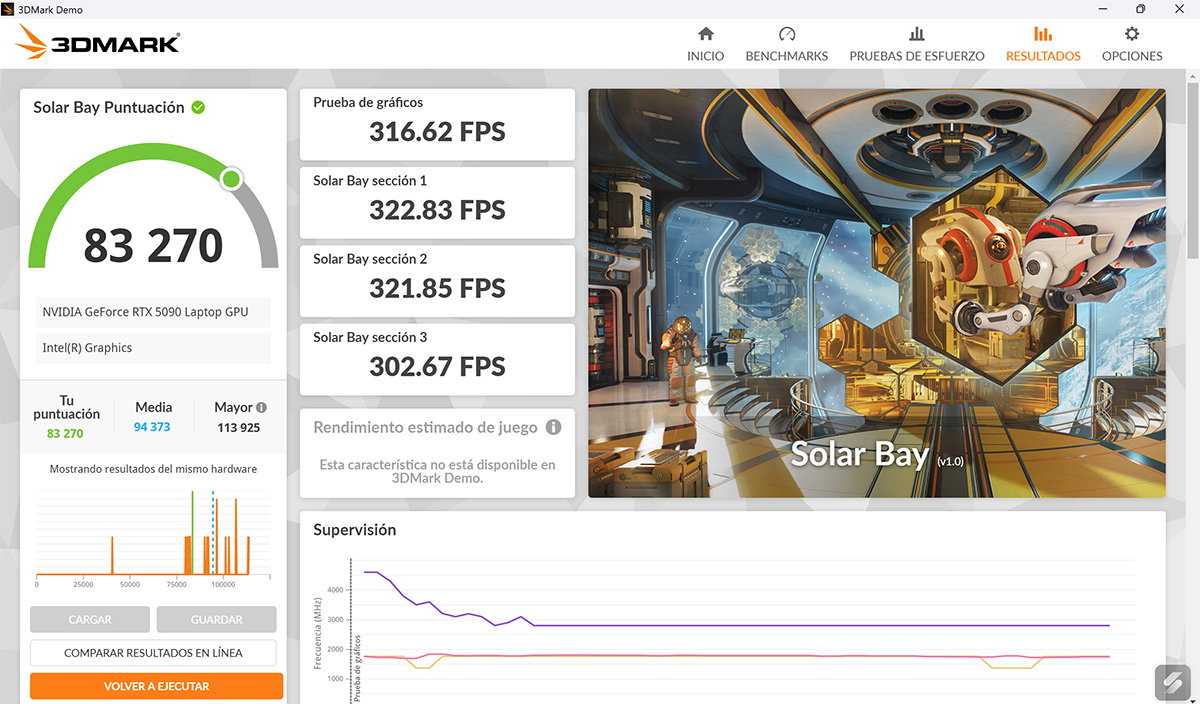The image size is (1200, 704).
Task: Click info icon next to Mayor
Action: pos(261,407)
